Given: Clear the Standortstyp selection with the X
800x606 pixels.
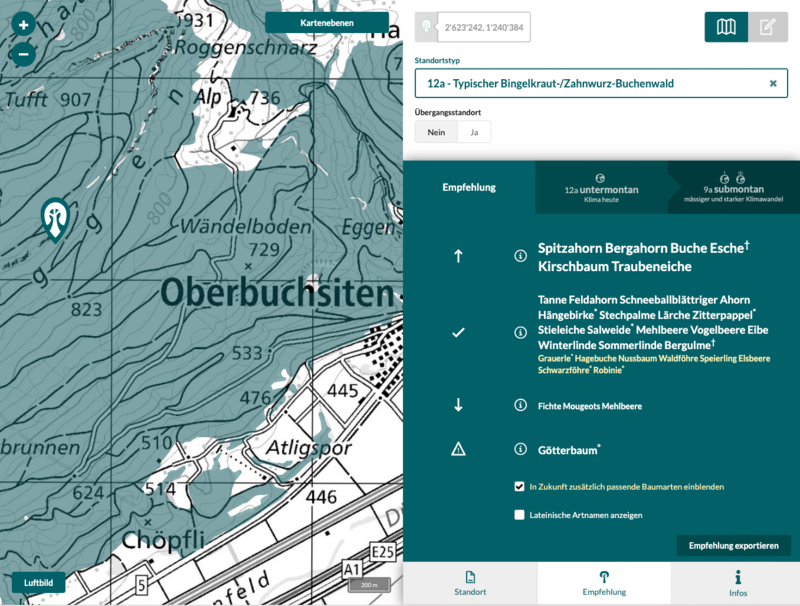Looking at the screenshot, I should click(771, 83).
